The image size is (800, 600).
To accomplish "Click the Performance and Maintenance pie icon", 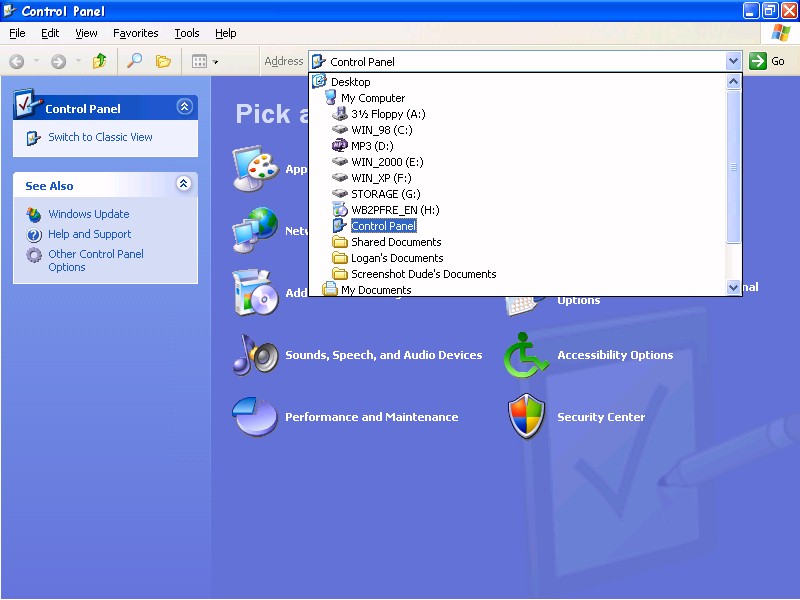I will pos(254,417).
